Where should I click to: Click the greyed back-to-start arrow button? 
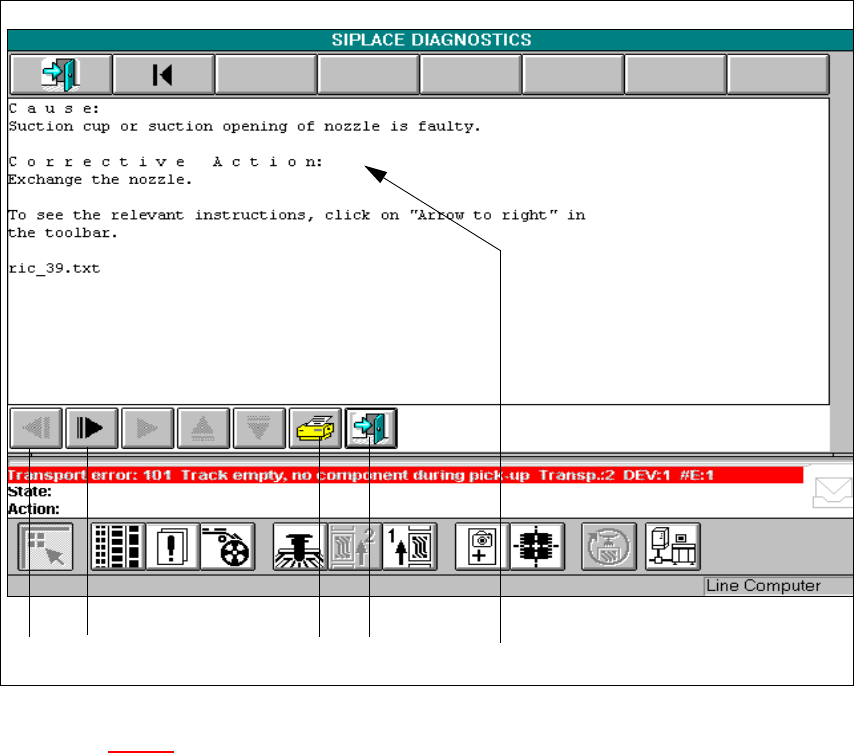coord(36,428)
